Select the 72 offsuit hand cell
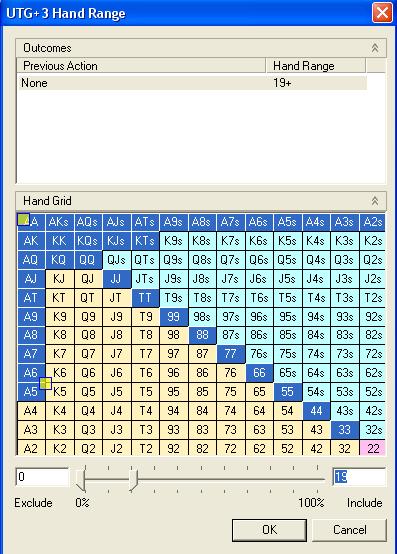The image size is (397, 554). [231, 448]
